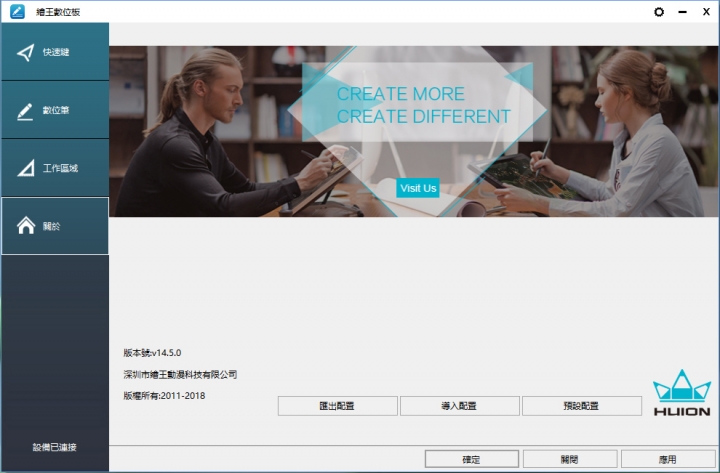Close the window with the X button

pos(706,12)
